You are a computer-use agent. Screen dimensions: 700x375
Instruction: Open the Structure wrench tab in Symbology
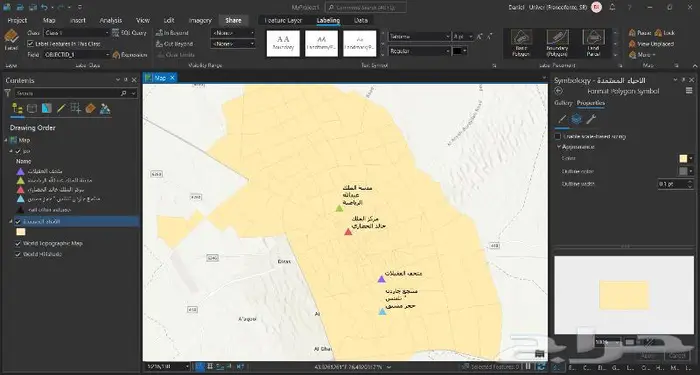click(x=591, y=119)
